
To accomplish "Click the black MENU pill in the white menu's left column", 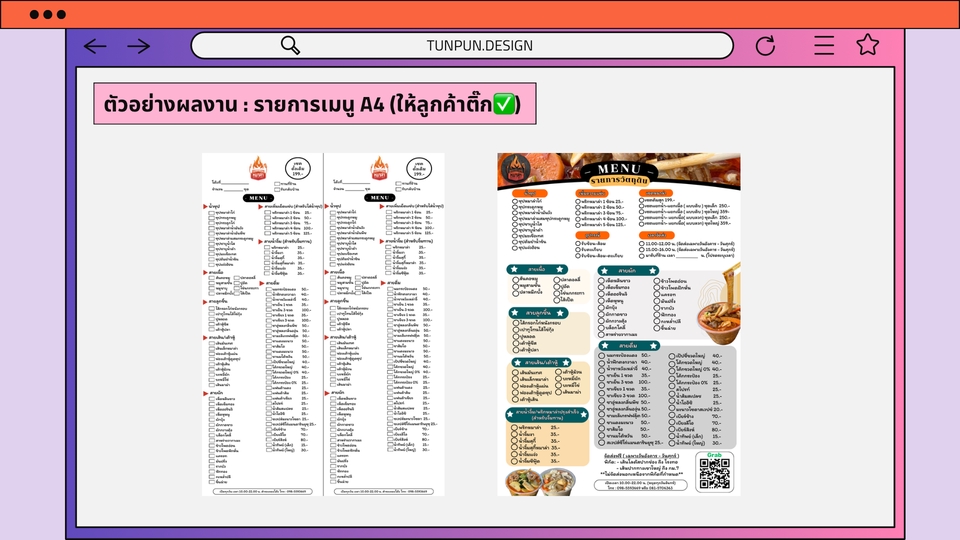I will click(258, 198).
